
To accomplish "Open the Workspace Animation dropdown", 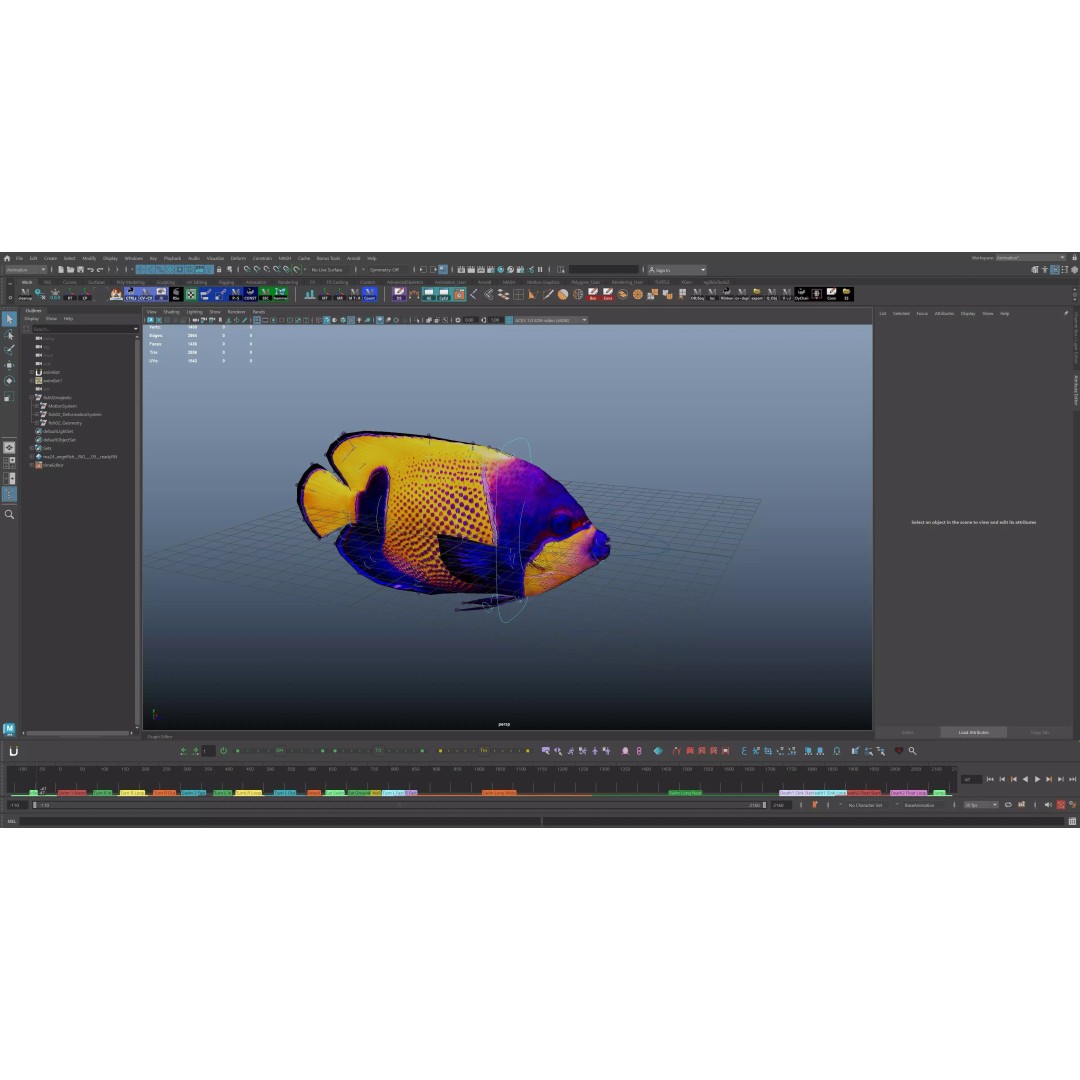I will pyautogui.click(x=1030, y=258).
